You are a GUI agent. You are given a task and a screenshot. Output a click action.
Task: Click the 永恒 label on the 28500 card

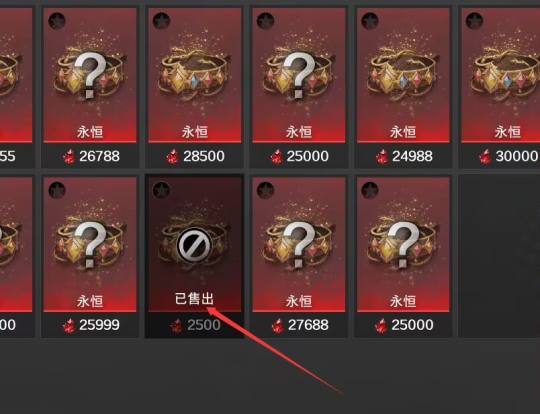(x=195, y=132)
